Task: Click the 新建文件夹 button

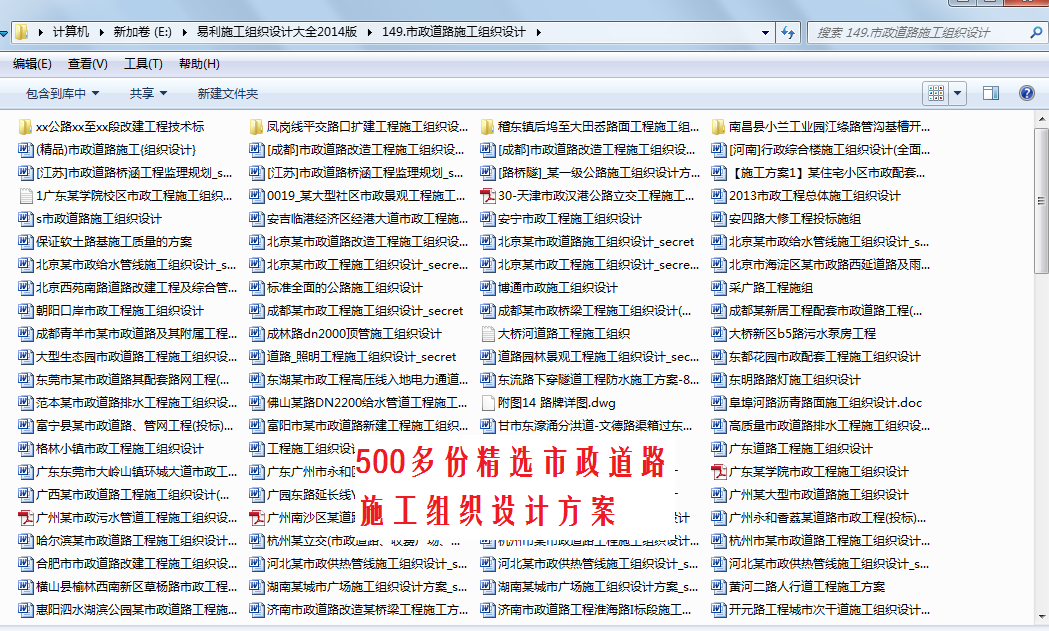Action: pyautogui.click(x=227, y=93)
